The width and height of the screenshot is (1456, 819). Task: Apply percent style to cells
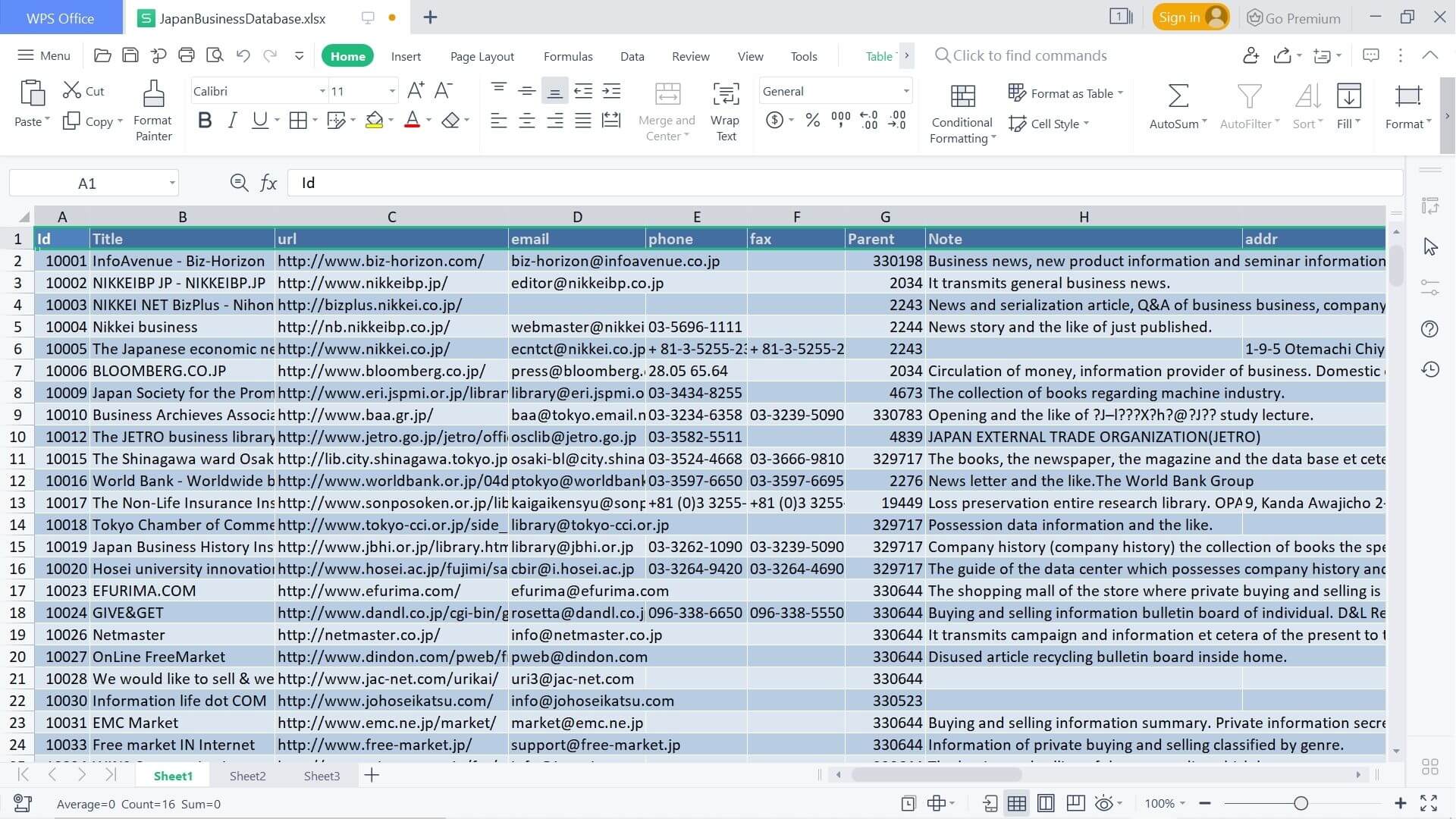[x=811, y=120]
